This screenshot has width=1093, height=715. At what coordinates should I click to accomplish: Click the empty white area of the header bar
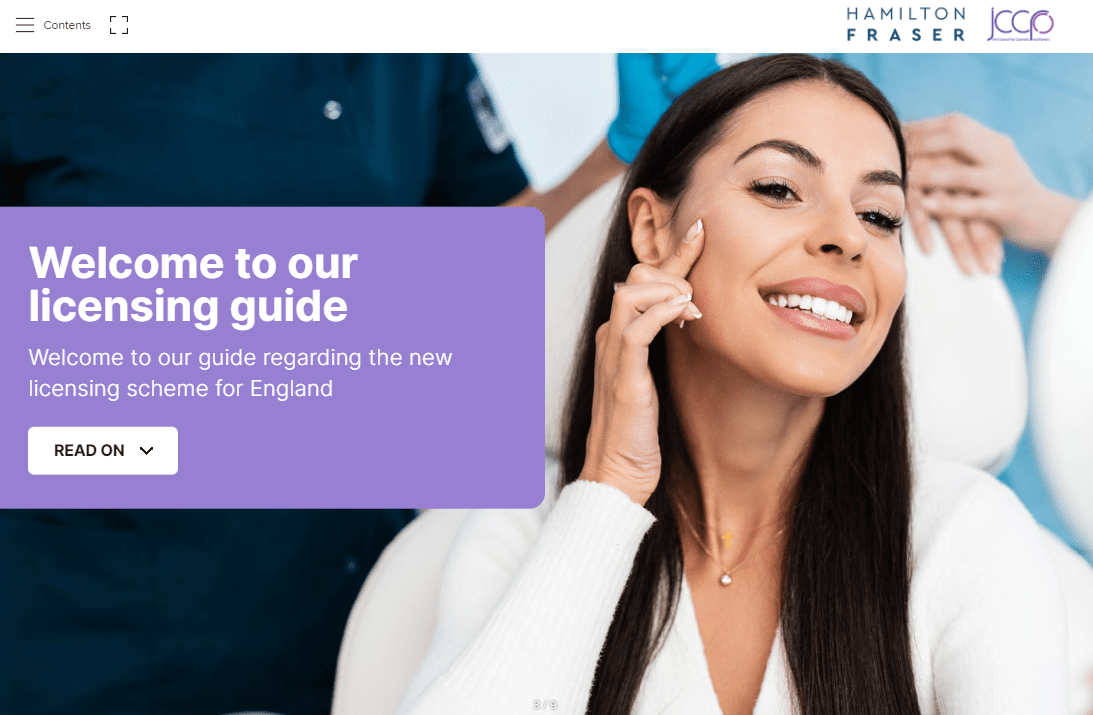pyautogui.click(x=488, y=25)
